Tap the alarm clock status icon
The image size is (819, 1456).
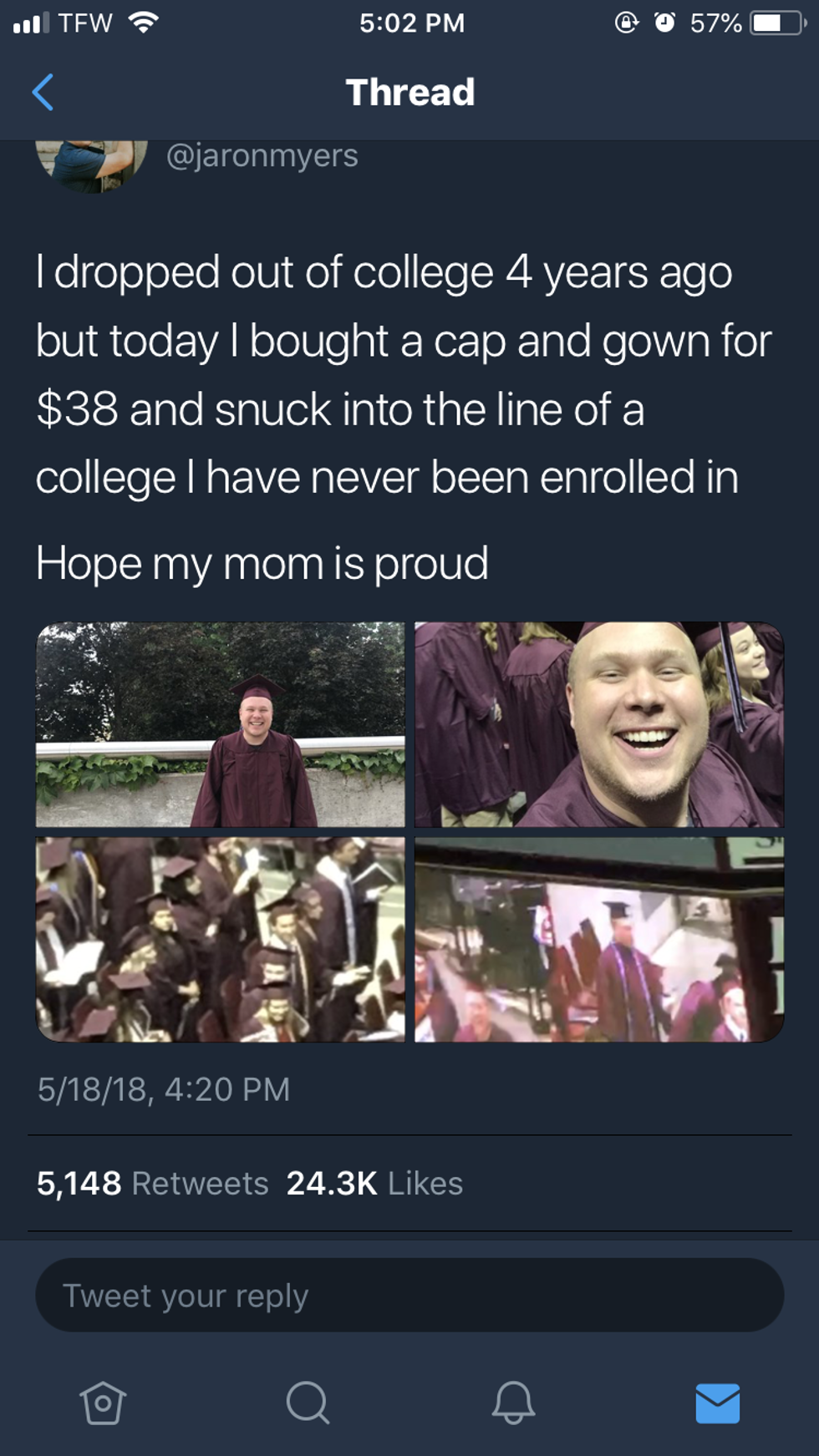tap(665, 23)
